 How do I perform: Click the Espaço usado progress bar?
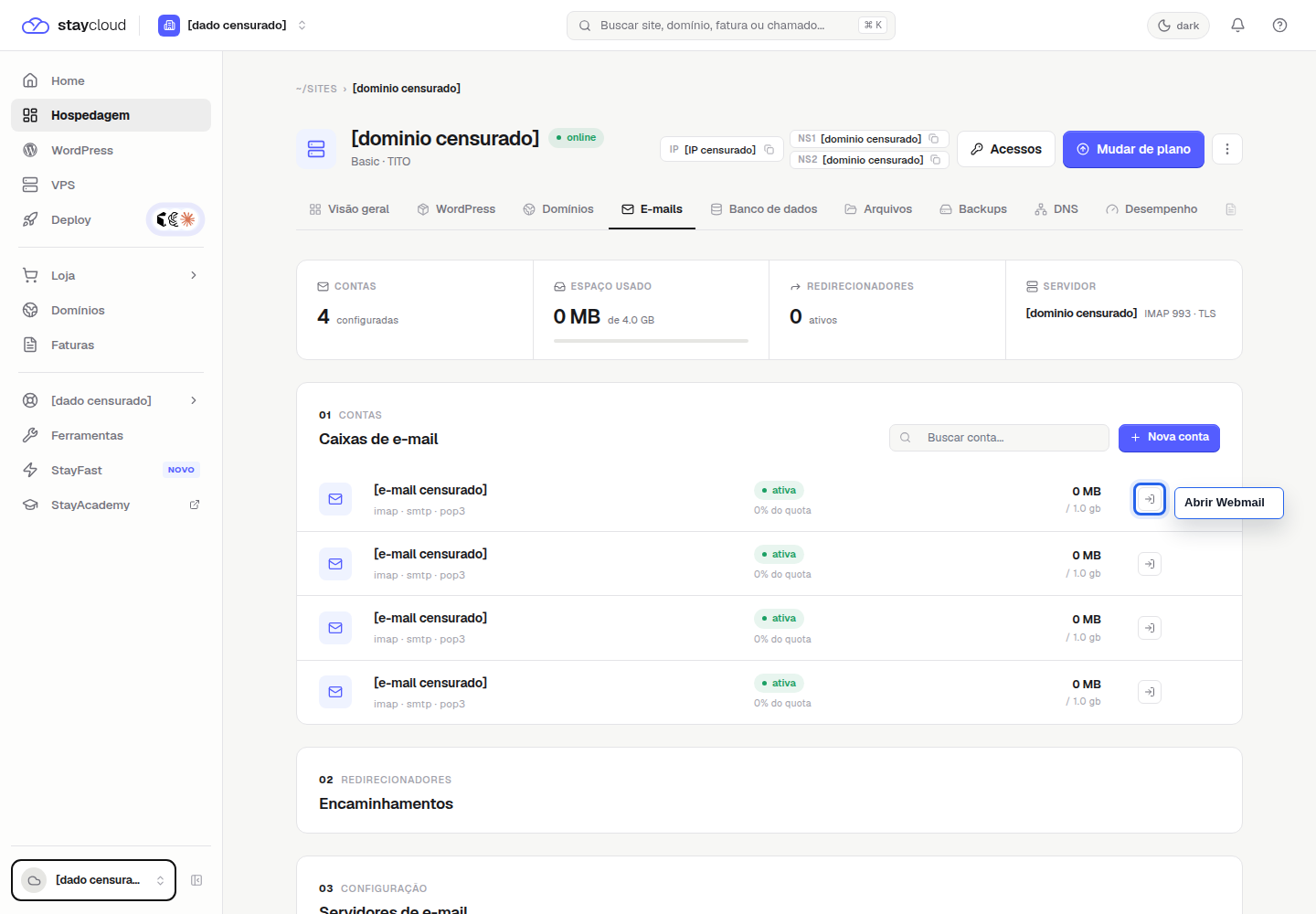tap(651, 341)
